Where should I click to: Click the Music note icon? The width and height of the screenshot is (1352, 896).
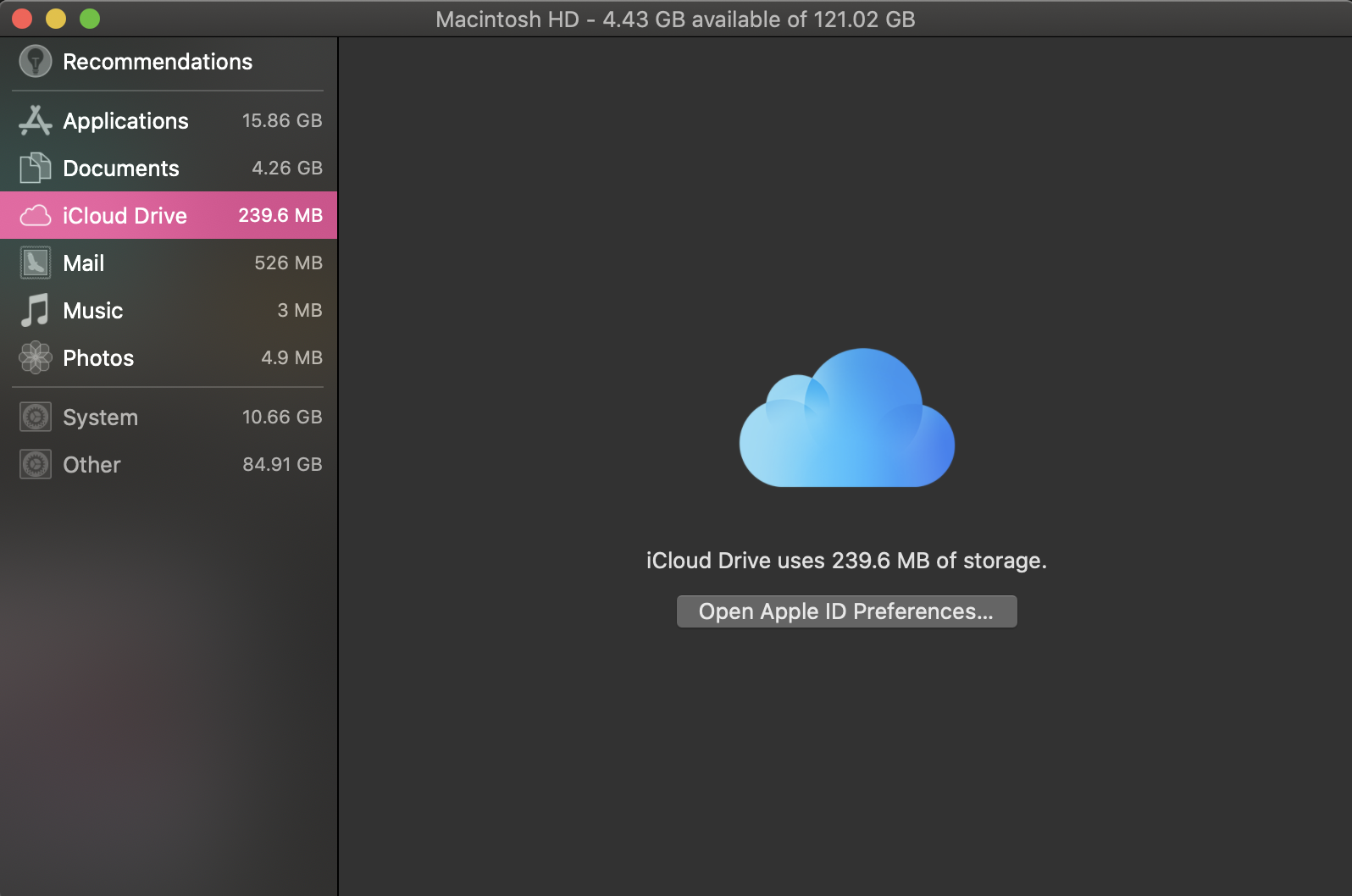(36, 310)
